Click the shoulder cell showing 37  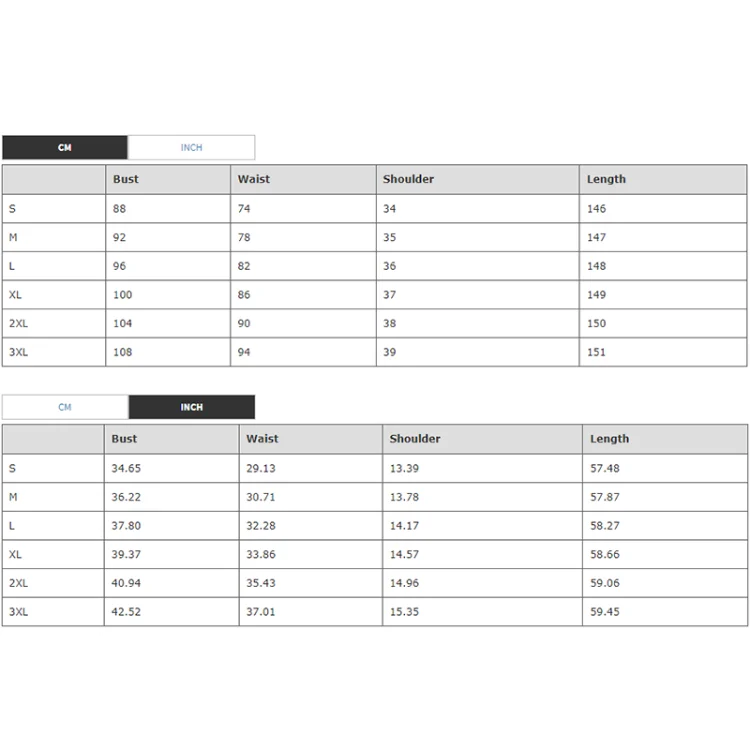click(x=390, y=295)
